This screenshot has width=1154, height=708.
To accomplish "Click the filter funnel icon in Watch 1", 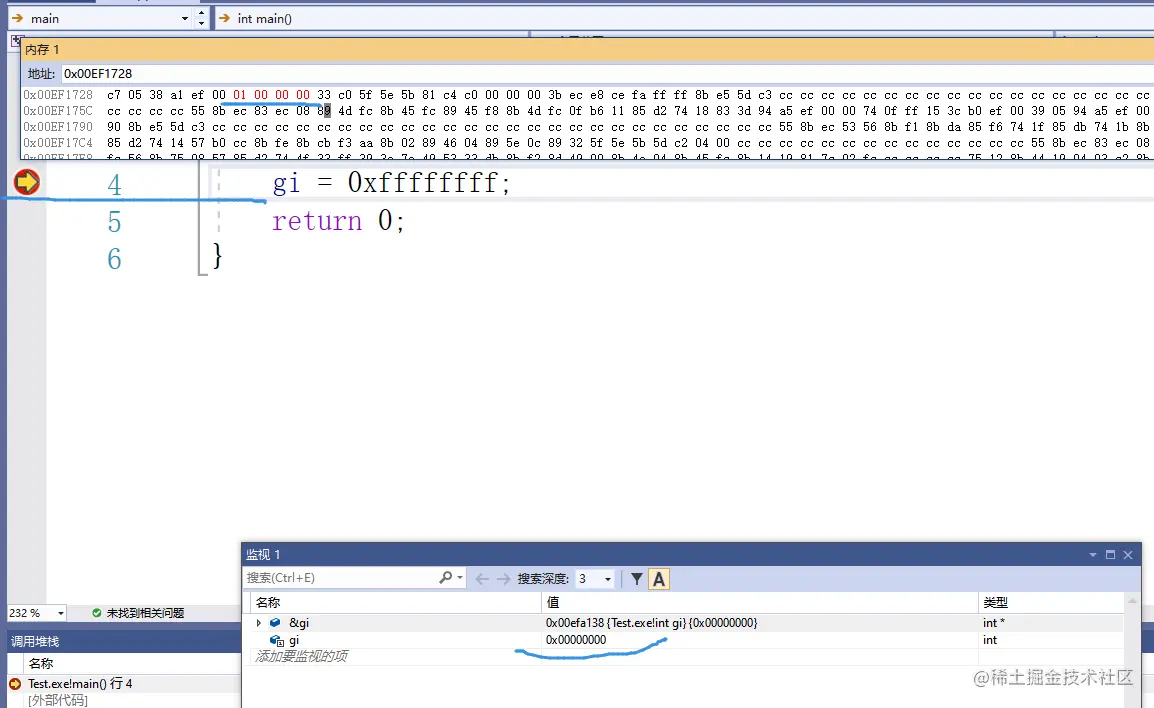I will coord(637,579).
